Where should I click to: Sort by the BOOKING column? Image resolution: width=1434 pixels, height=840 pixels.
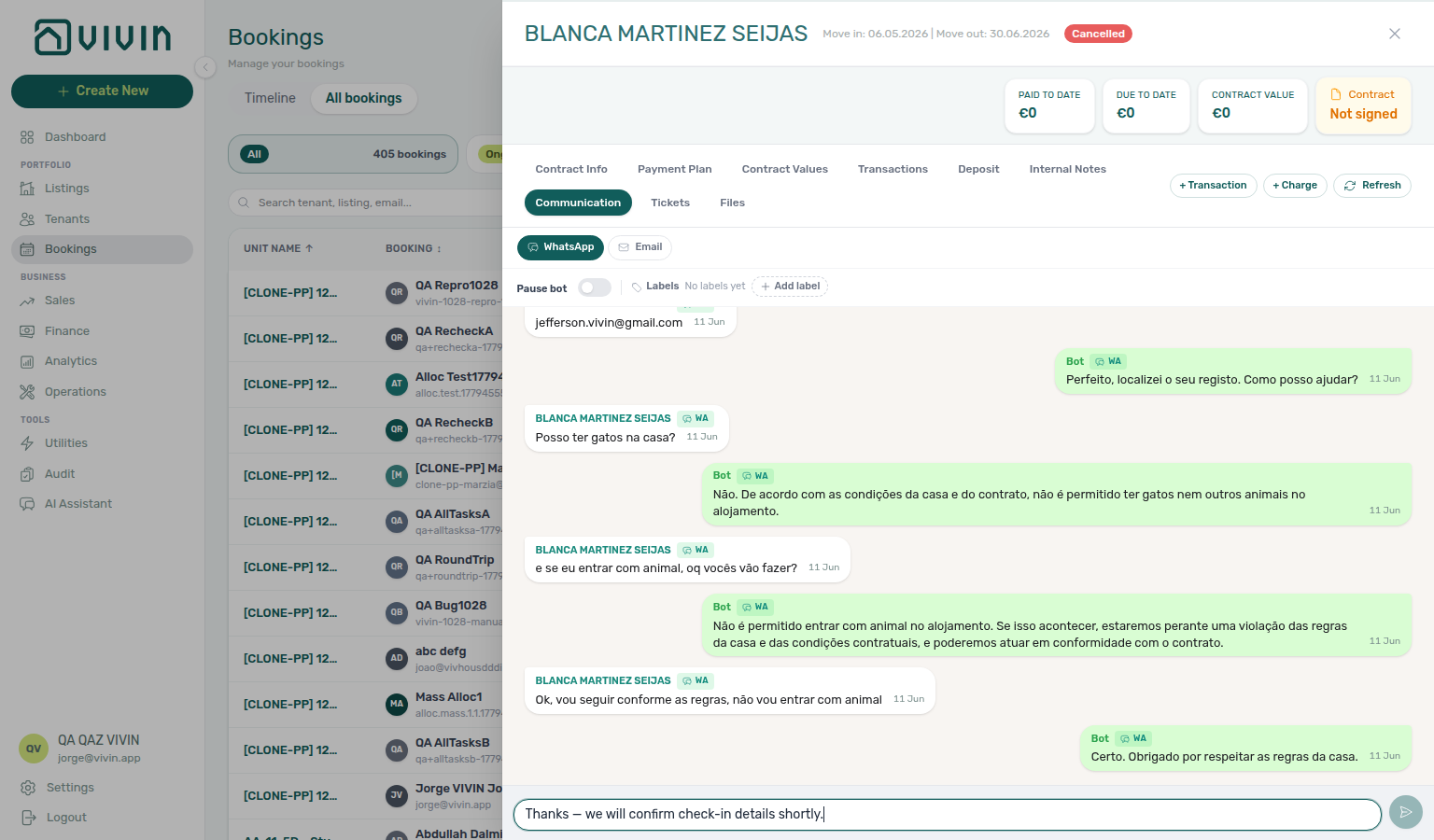(x=414, y=248)
